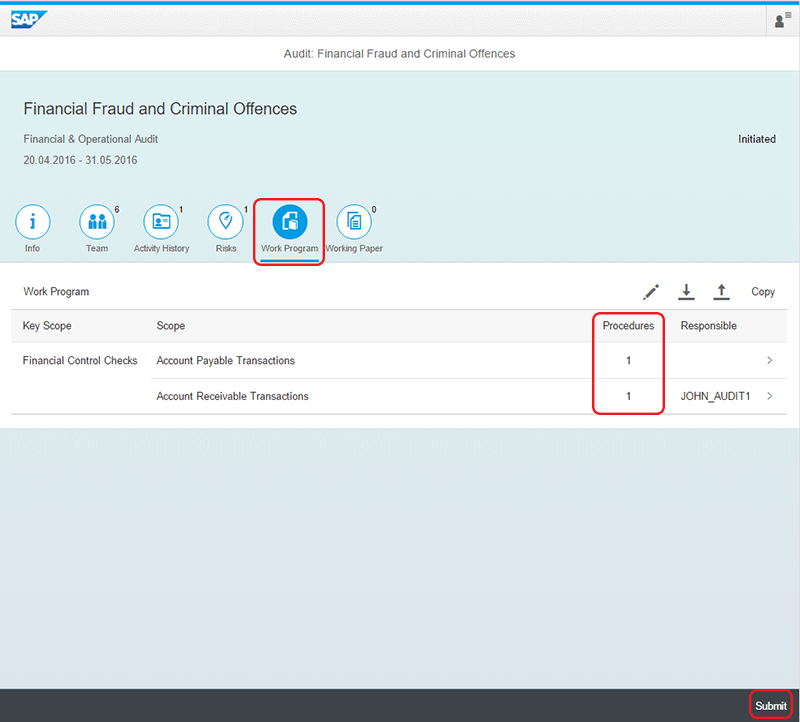
Task: Expand Account Receivable Transactions row chevron
Action: [769, 397]
